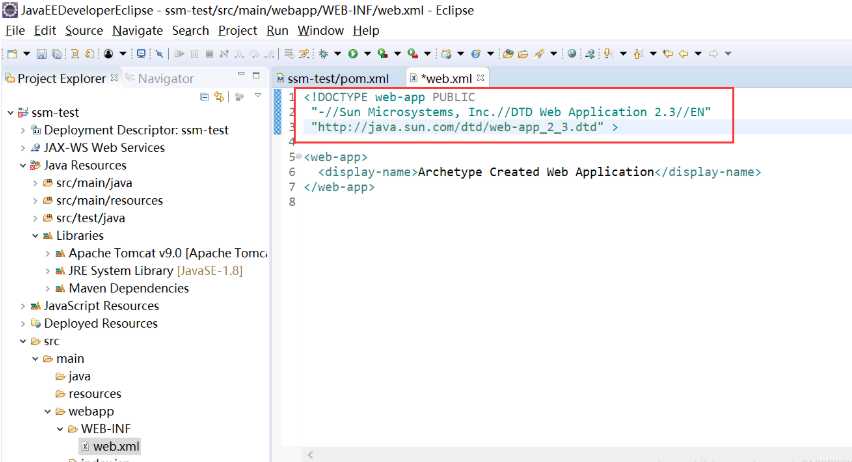
Task: Click the Previous Annotation toolbar icon
Action: [637, 54]
